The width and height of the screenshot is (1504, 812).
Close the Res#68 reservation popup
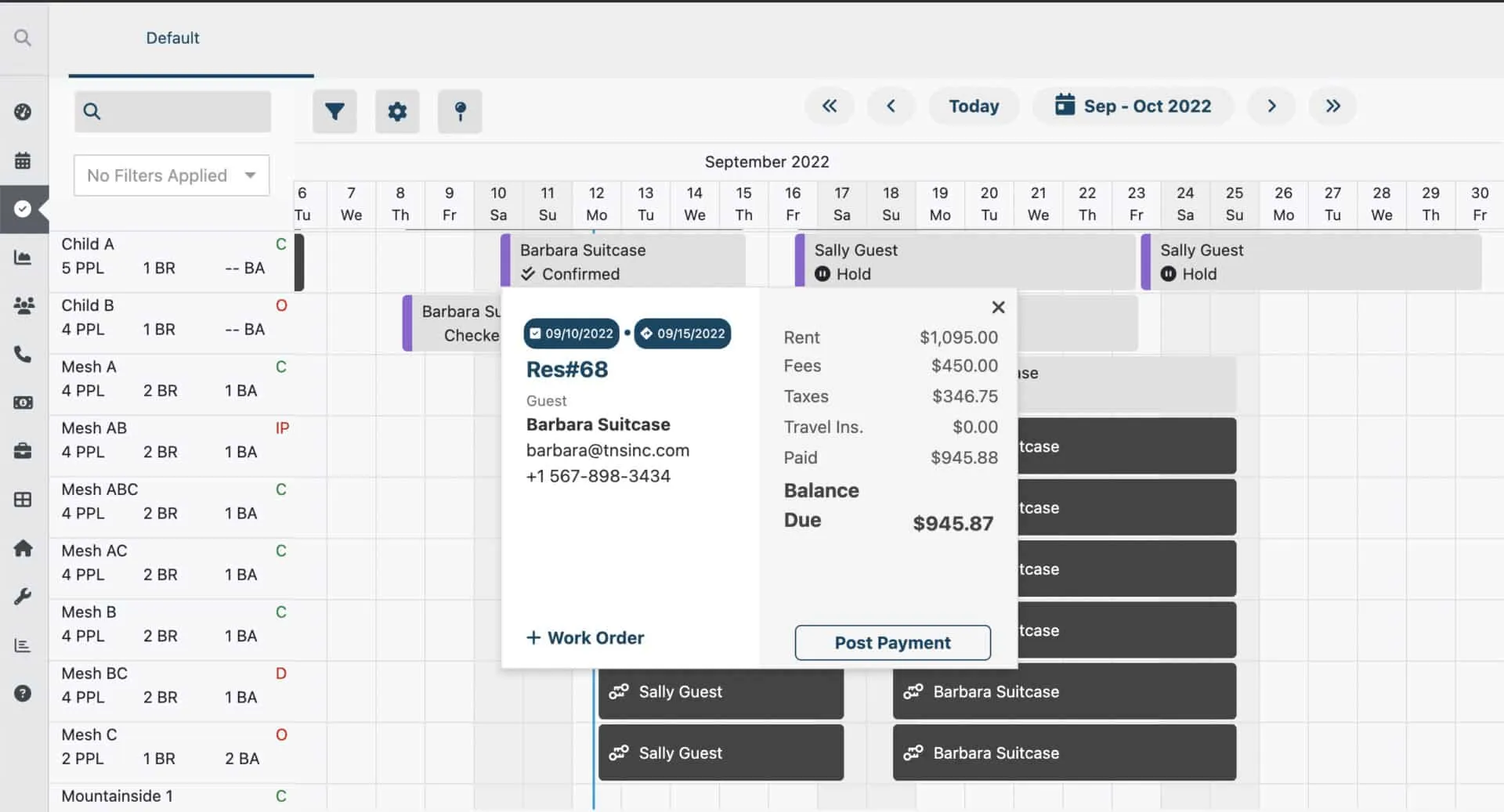998,307
